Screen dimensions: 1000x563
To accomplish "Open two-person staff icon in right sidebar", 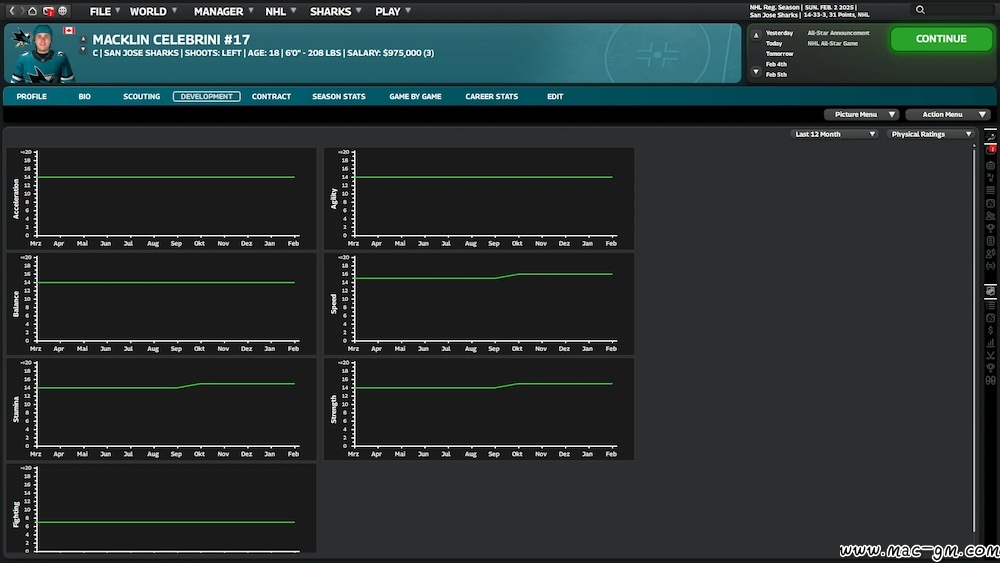I will tap(990, 216).
